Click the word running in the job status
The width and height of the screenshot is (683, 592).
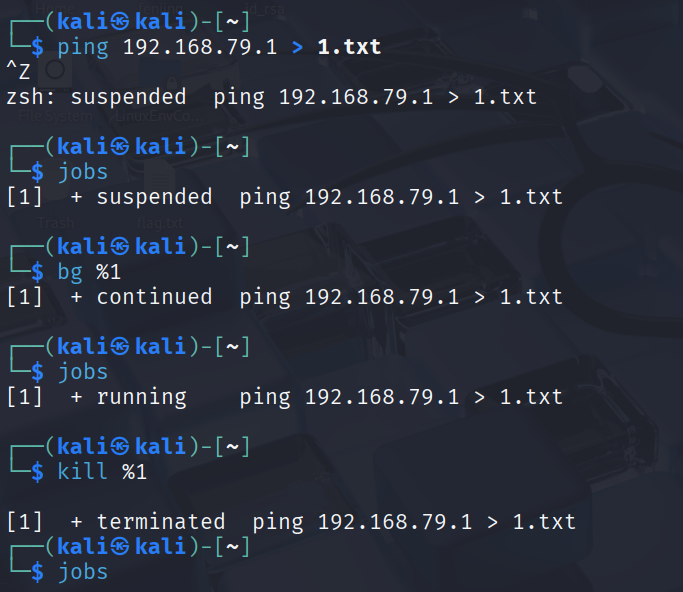click(141, 396)
